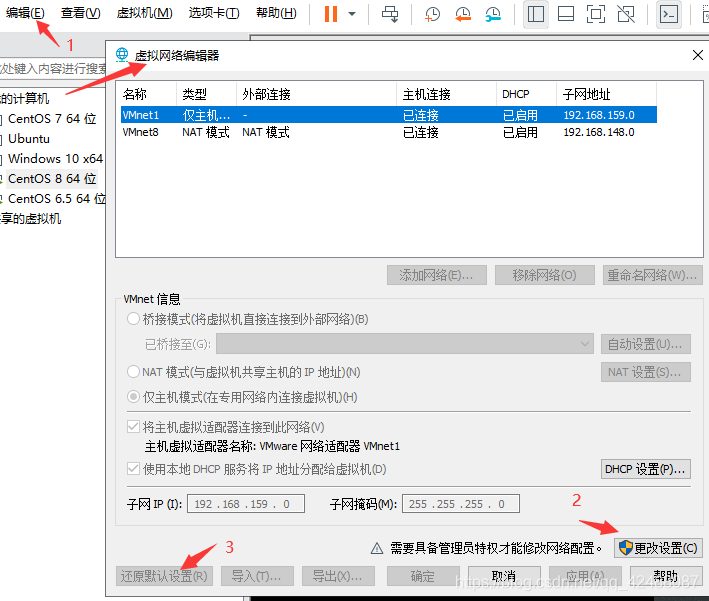The height and width of the screenshot is (601, 709).
Task: Click the NAT Settings (NAT 设置) button
Action: pyautogui.click(x=645, y=372)
